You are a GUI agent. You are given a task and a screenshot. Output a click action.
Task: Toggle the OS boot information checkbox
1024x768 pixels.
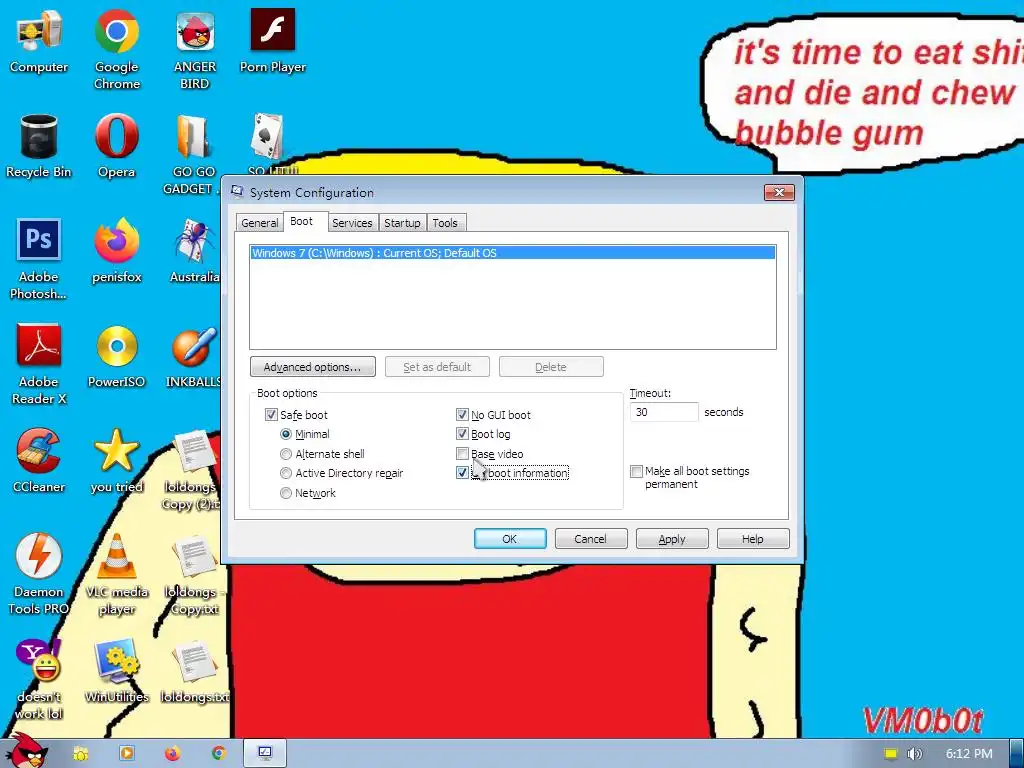point(462,472)
